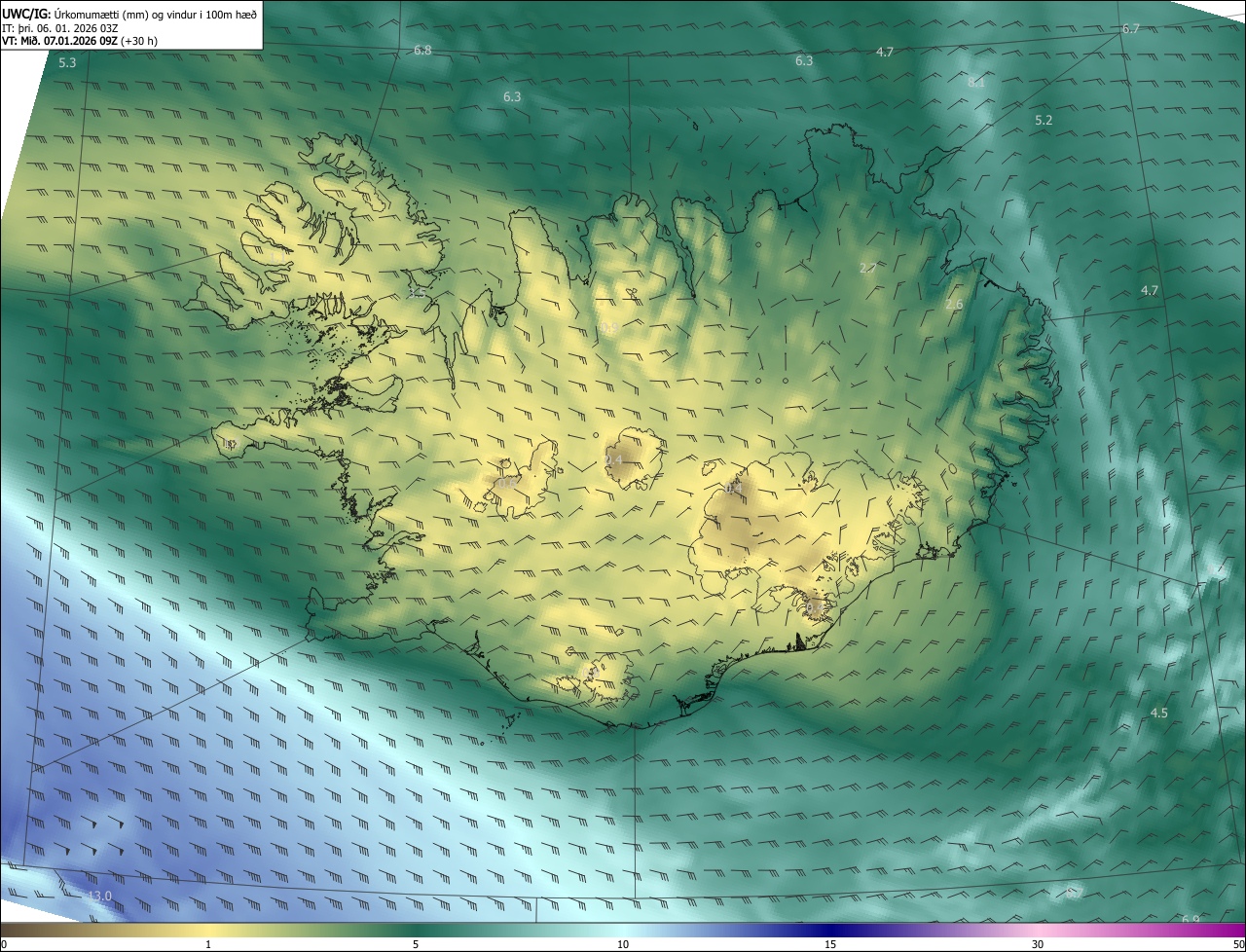Click the initial time line 'IT: þri. 06. 01. 2026 03Z'

(60, 28)
